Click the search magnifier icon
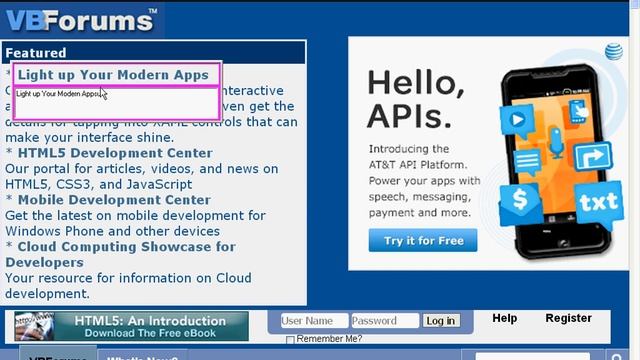Viewport: 640px width, 360px height. (x=617, y=356)
